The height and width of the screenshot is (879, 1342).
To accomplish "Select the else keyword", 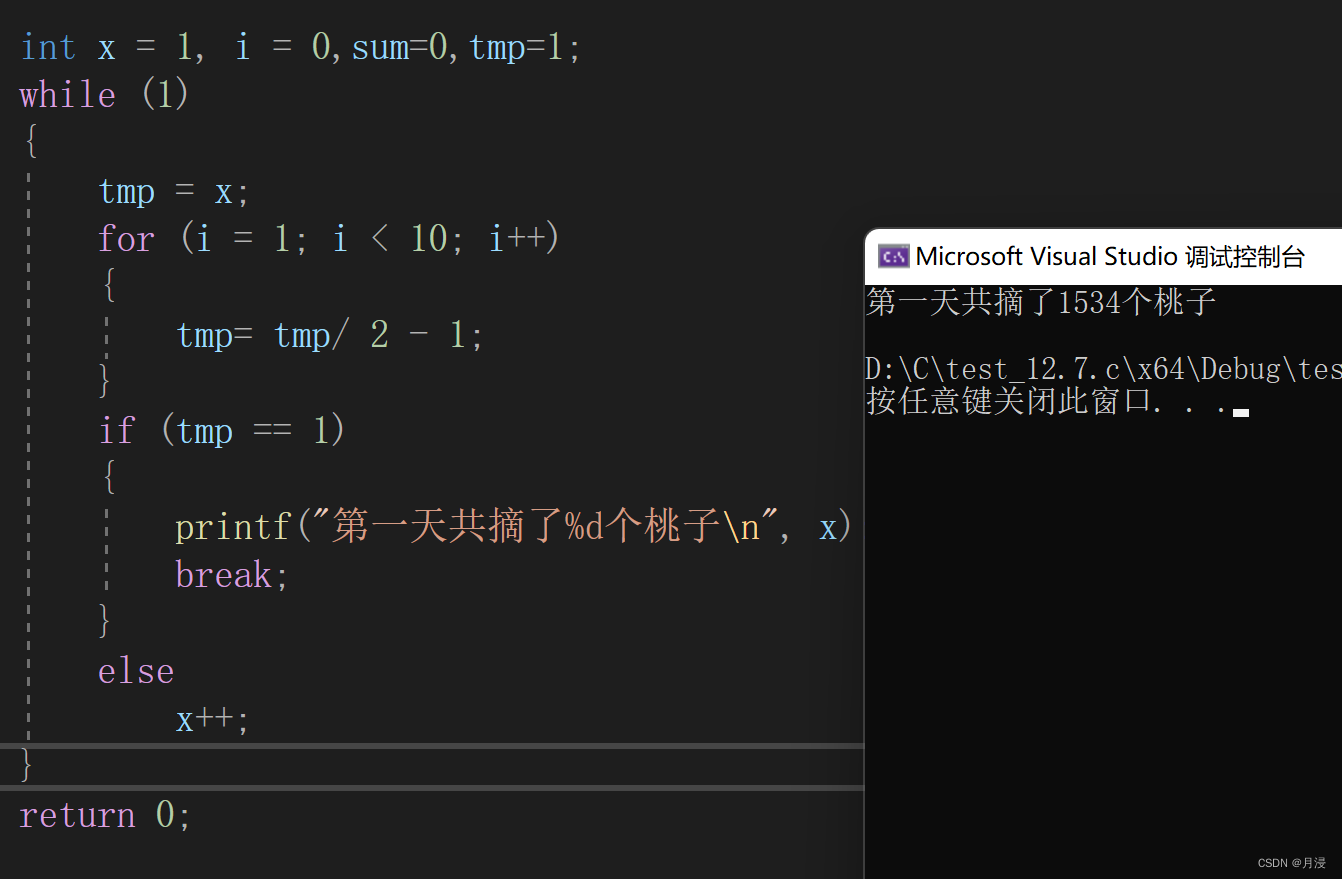I will coord(136,670).
